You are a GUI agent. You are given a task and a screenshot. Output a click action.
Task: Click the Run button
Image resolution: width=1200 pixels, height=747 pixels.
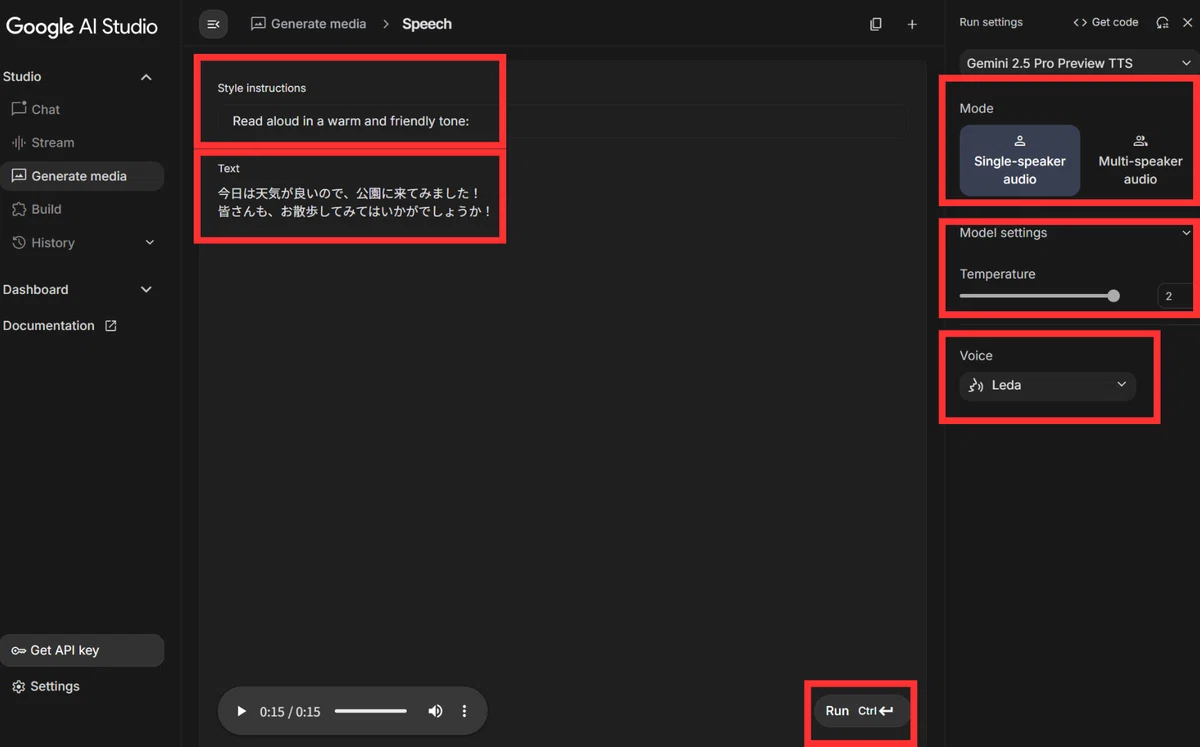[x=860, y=711]
